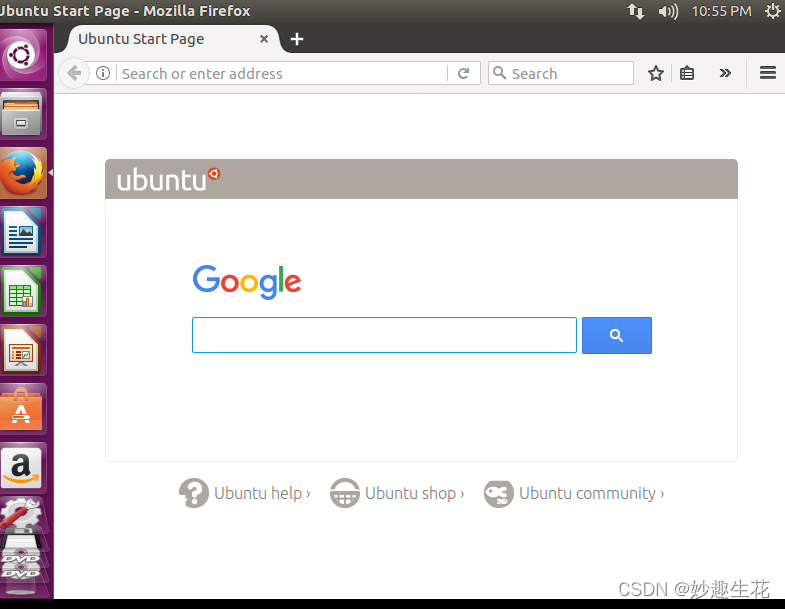
Task: Open the Ubuntu community link
Action: [x=574, y=493]
